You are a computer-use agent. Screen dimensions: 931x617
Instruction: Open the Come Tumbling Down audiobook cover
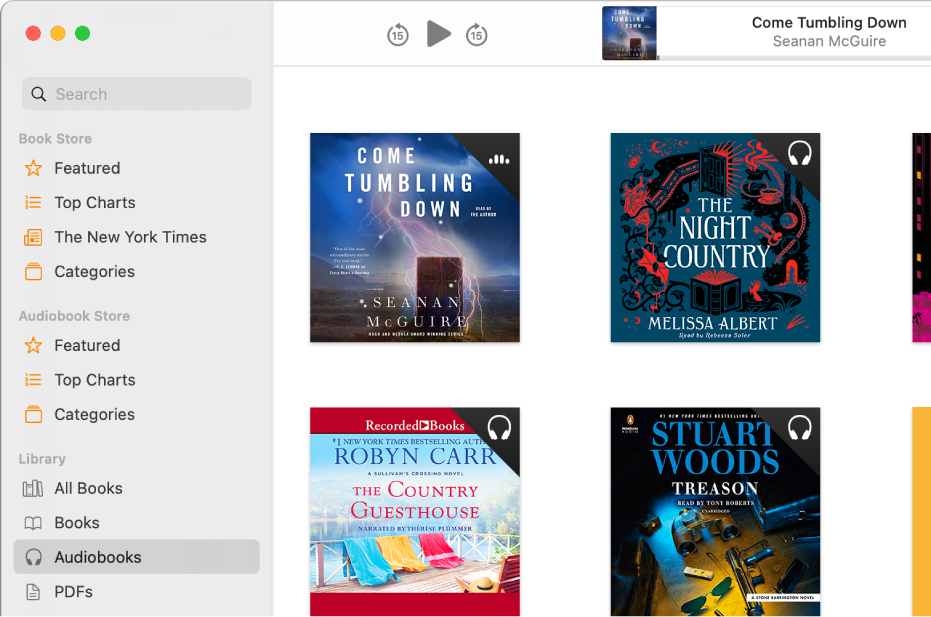[x=414, y=238]
